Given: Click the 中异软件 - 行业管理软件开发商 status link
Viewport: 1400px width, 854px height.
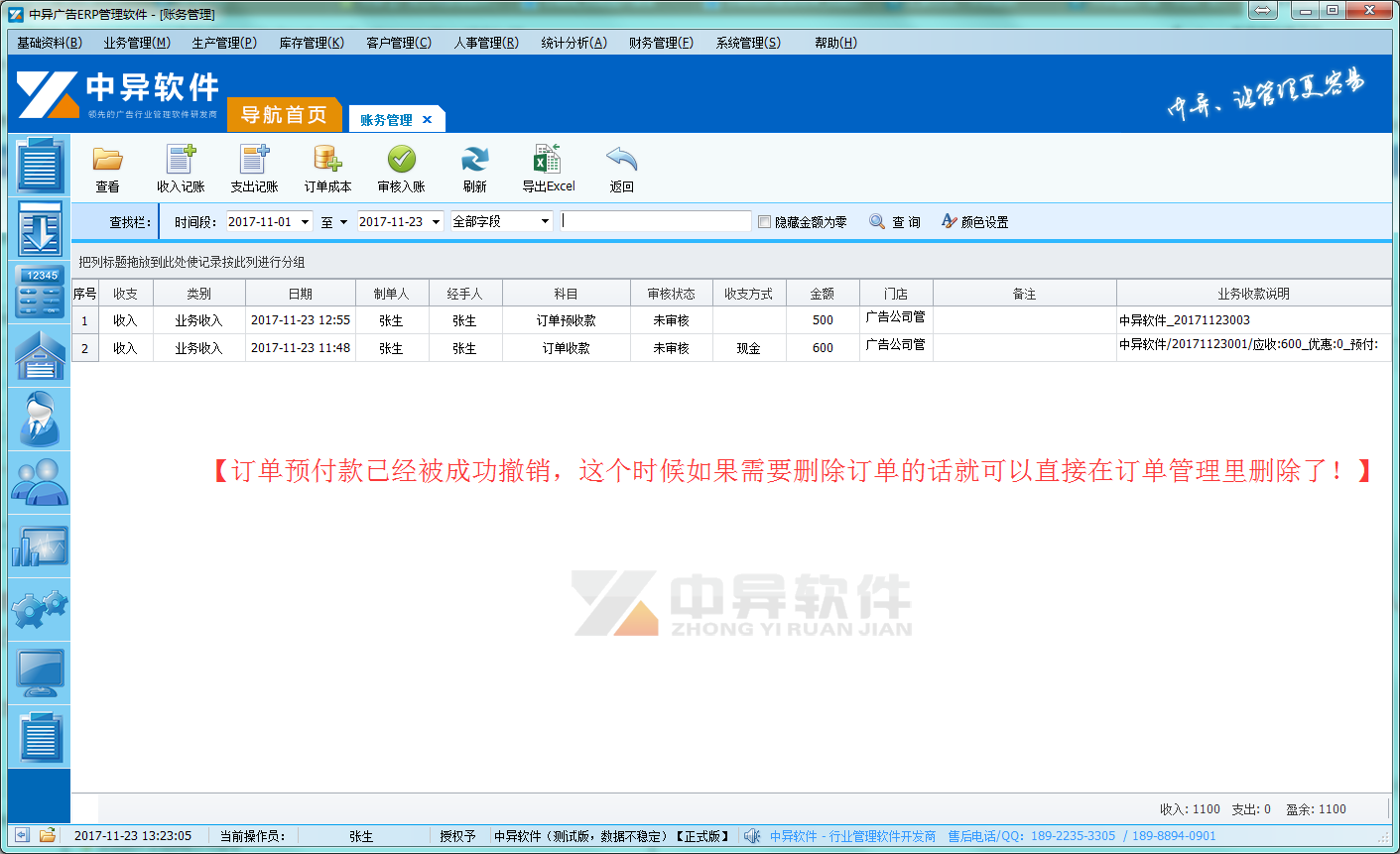Looking at the screenshot, I should pyautogui.click(x=852, y=836).
